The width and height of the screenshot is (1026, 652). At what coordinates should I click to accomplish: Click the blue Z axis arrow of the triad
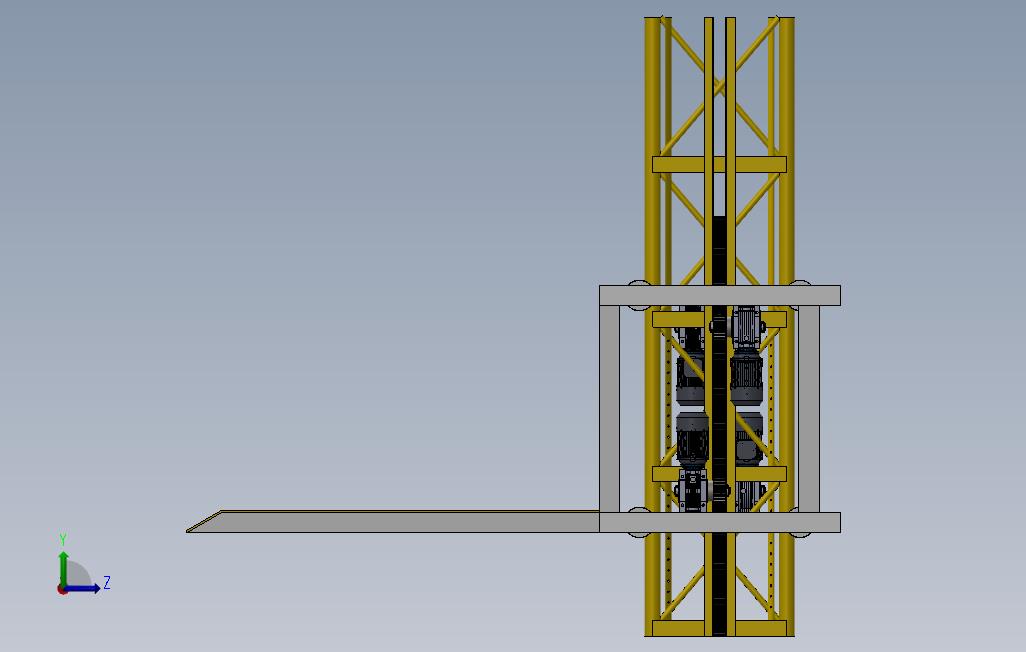point(82,589)
